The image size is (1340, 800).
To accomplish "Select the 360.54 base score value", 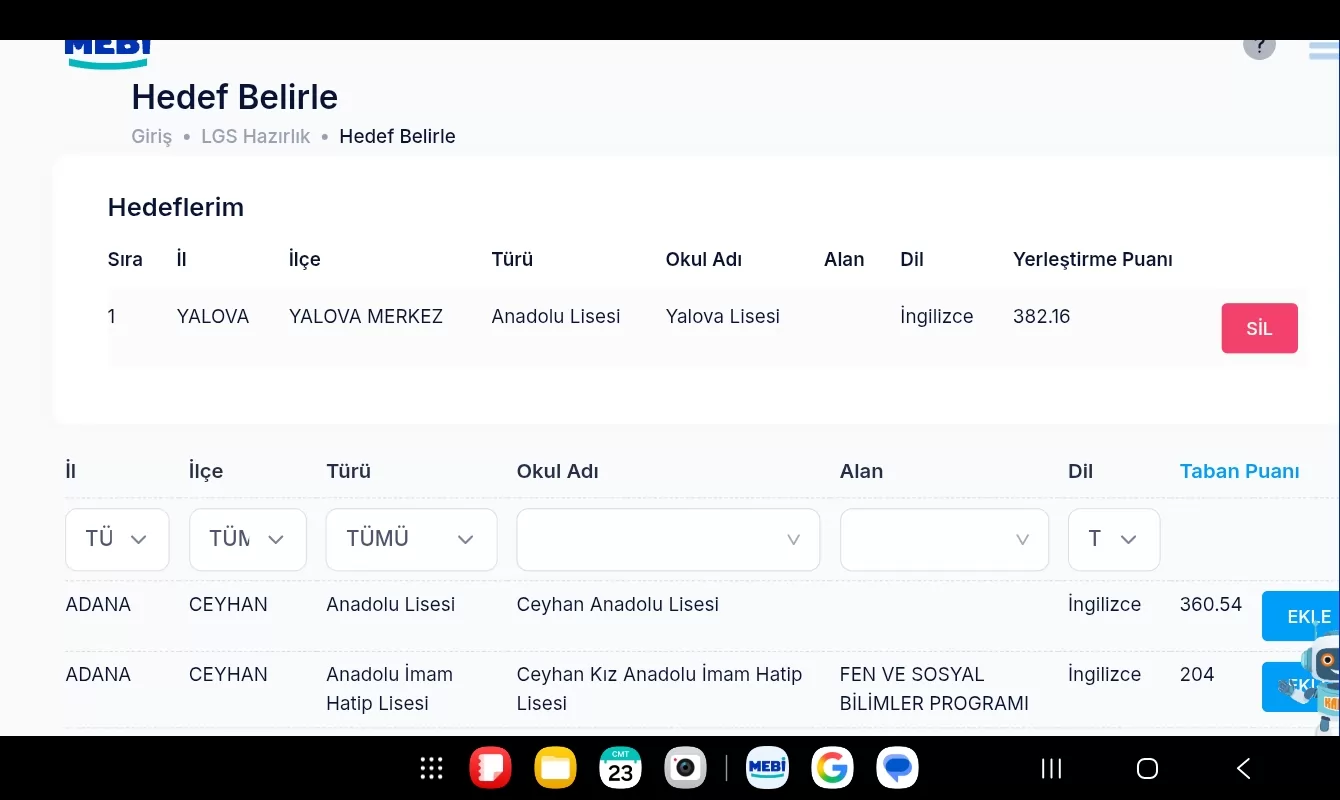I will [1210, 605].
